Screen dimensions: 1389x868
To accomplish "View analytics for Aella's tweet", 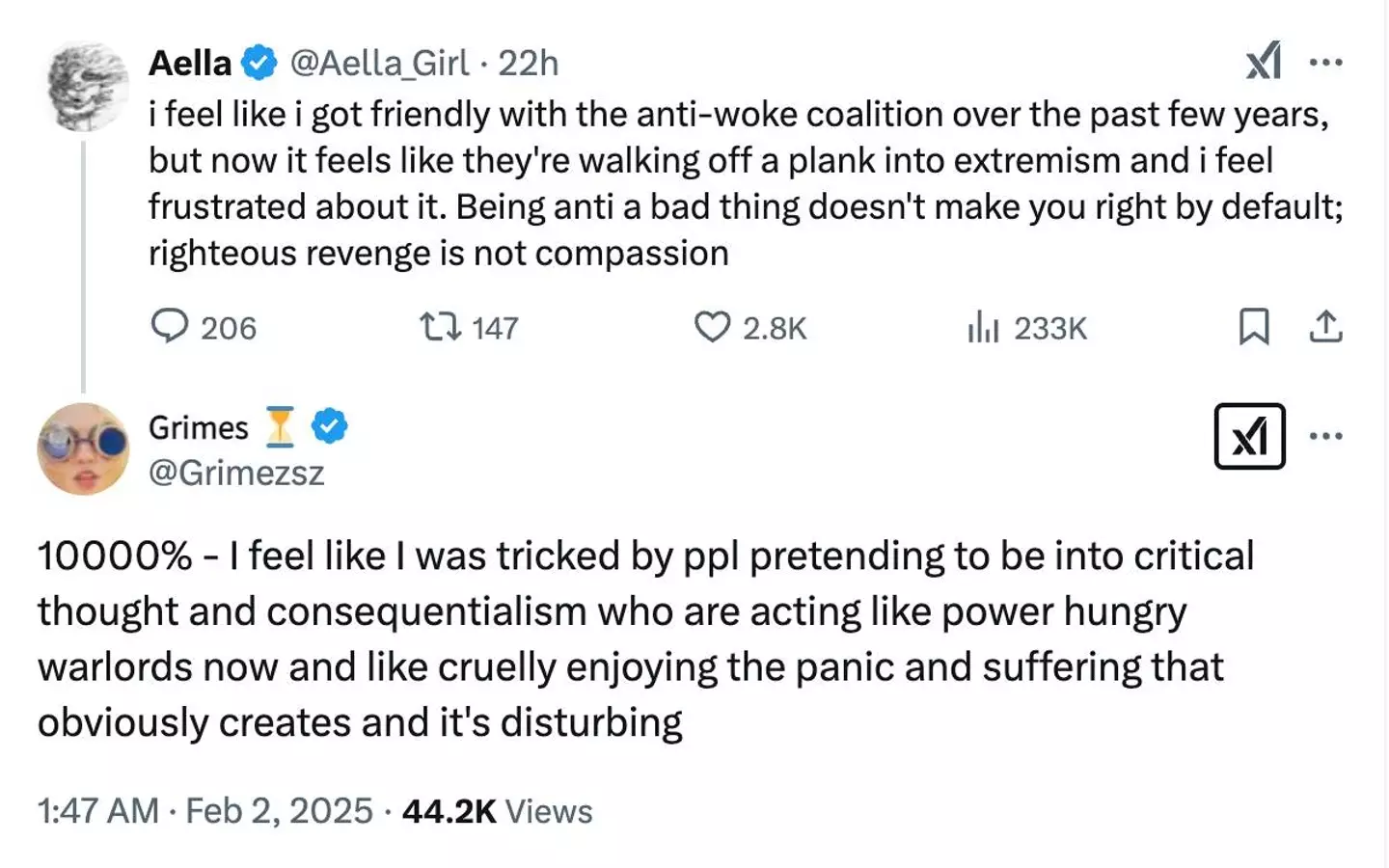I will point(986,328).
